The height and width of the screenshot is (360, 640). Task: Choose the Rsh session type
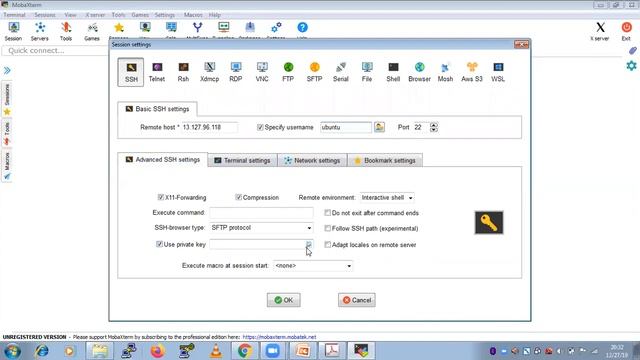point(183,72)
